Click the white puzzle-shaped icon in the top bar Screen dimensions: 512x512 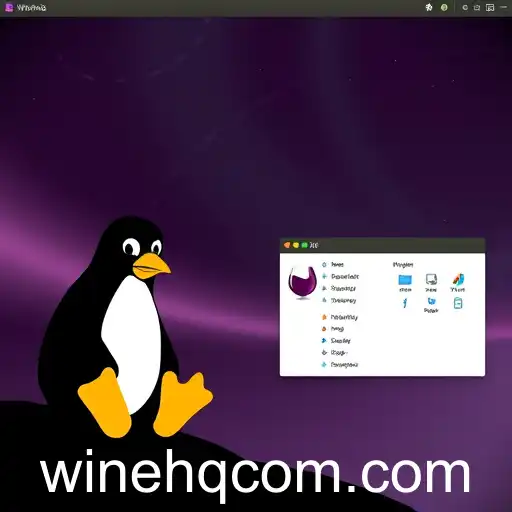pyautogui.click(x=429, y=7)
